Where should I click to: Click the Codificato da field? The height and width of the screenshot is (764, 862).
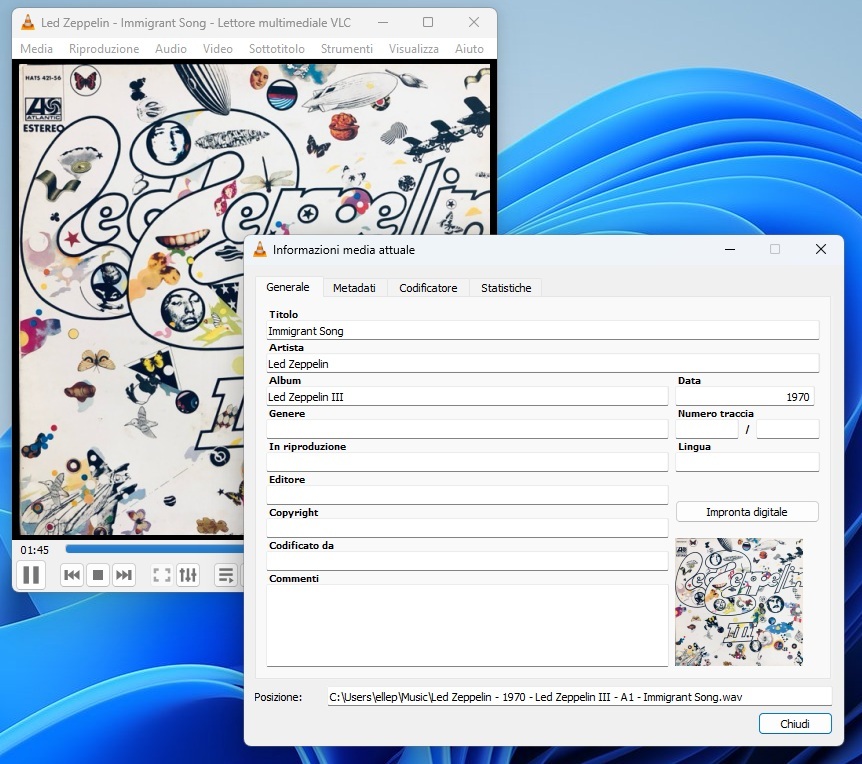(467, 561)
